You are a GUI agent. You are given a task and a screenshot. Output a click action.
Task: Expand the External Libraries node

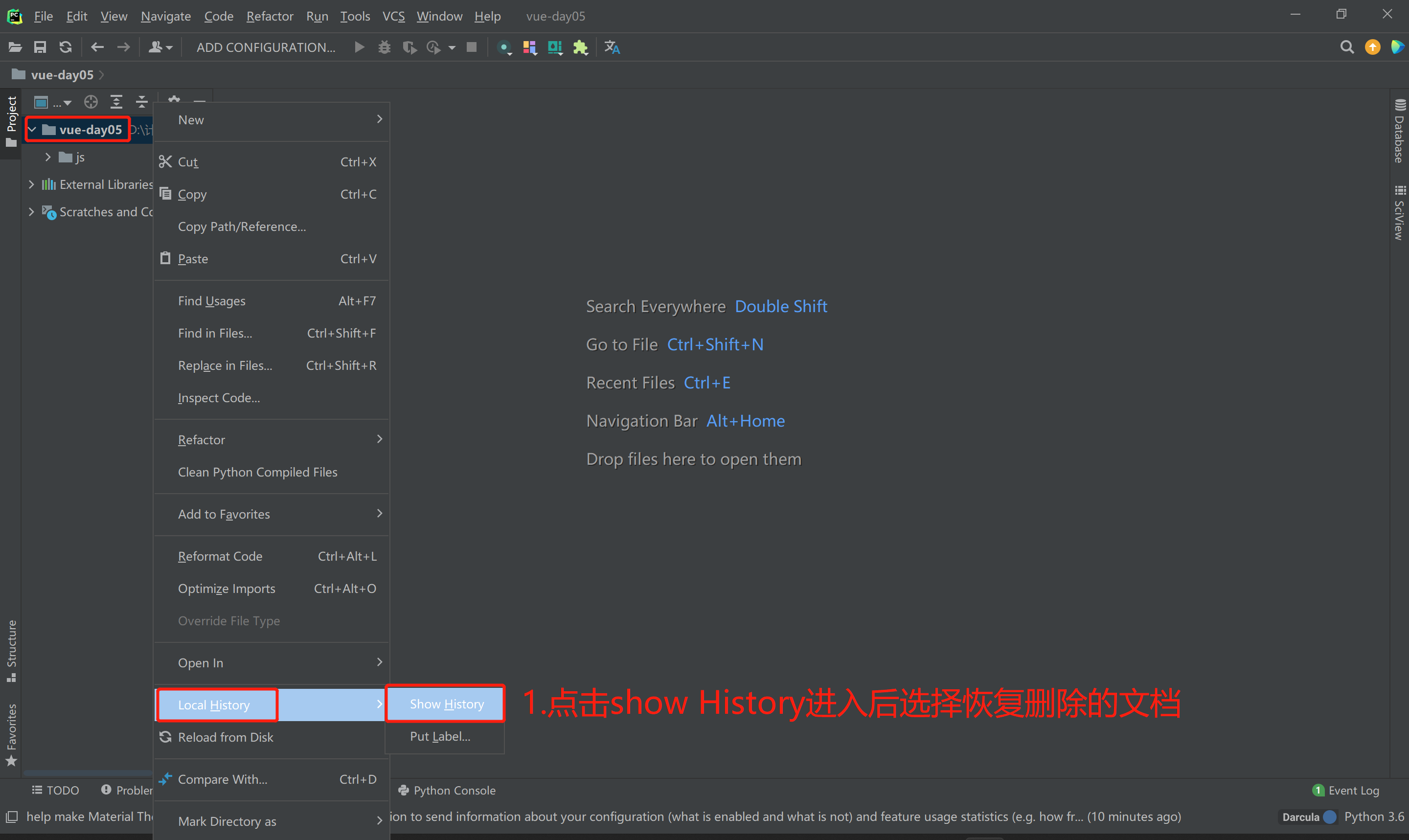pos(31,184)
